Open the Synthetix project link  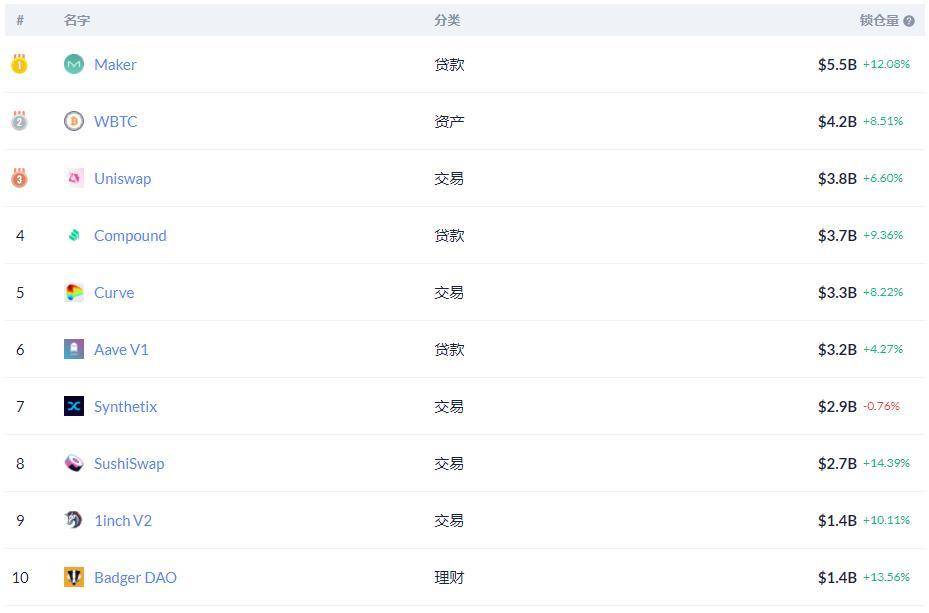coord(125,406)
